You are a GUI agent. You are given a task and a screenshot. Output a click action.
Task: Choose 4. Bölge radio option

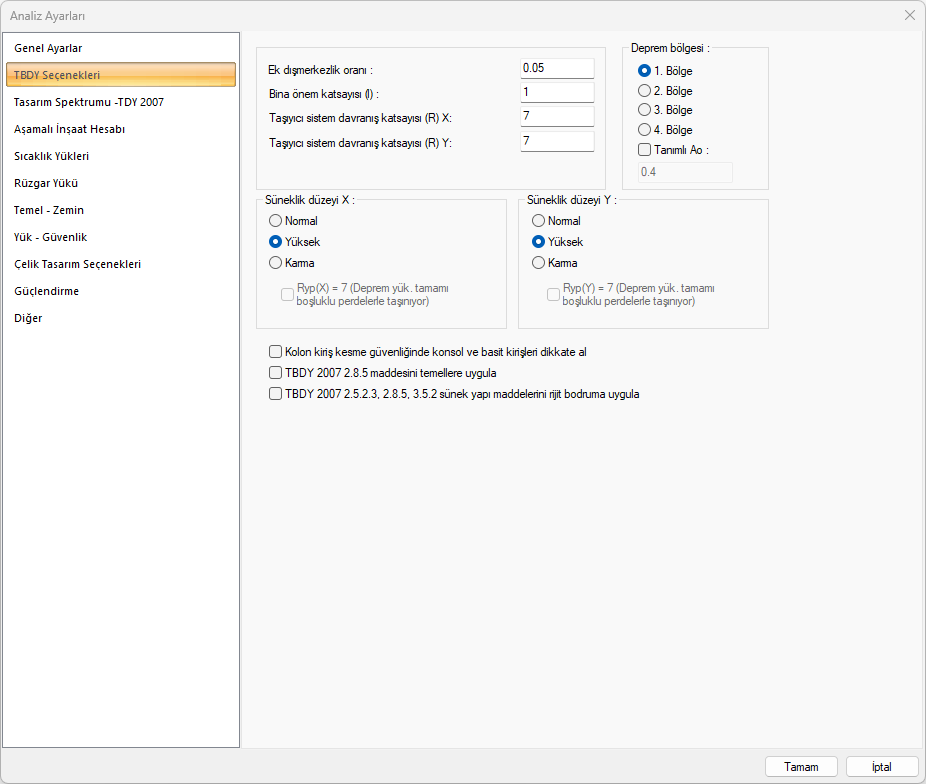[x=645, y=130]
